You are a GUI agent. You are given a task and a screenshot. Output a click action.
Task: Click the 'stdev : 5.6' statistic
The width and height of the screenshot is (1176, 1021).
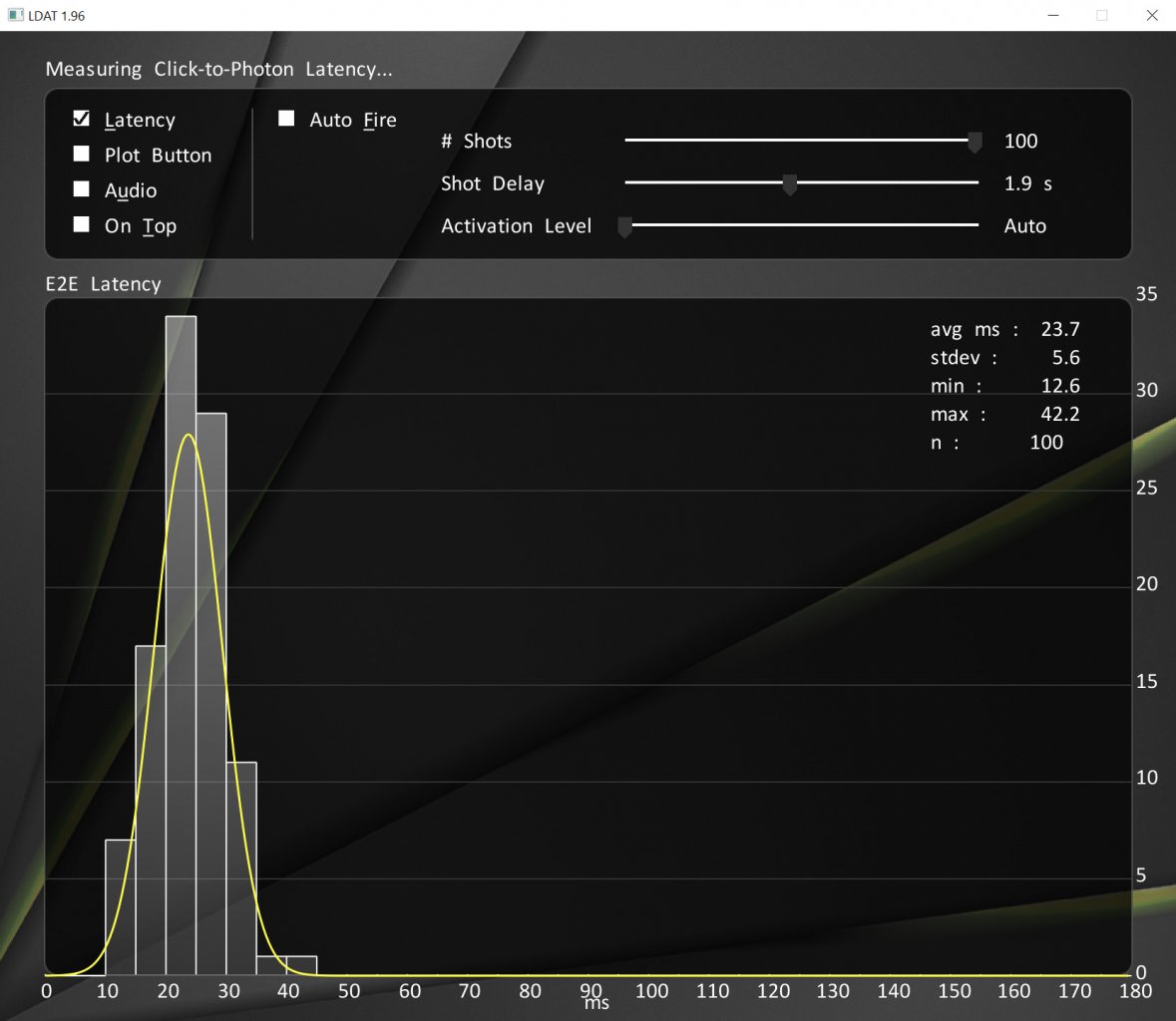(1005, 358)
